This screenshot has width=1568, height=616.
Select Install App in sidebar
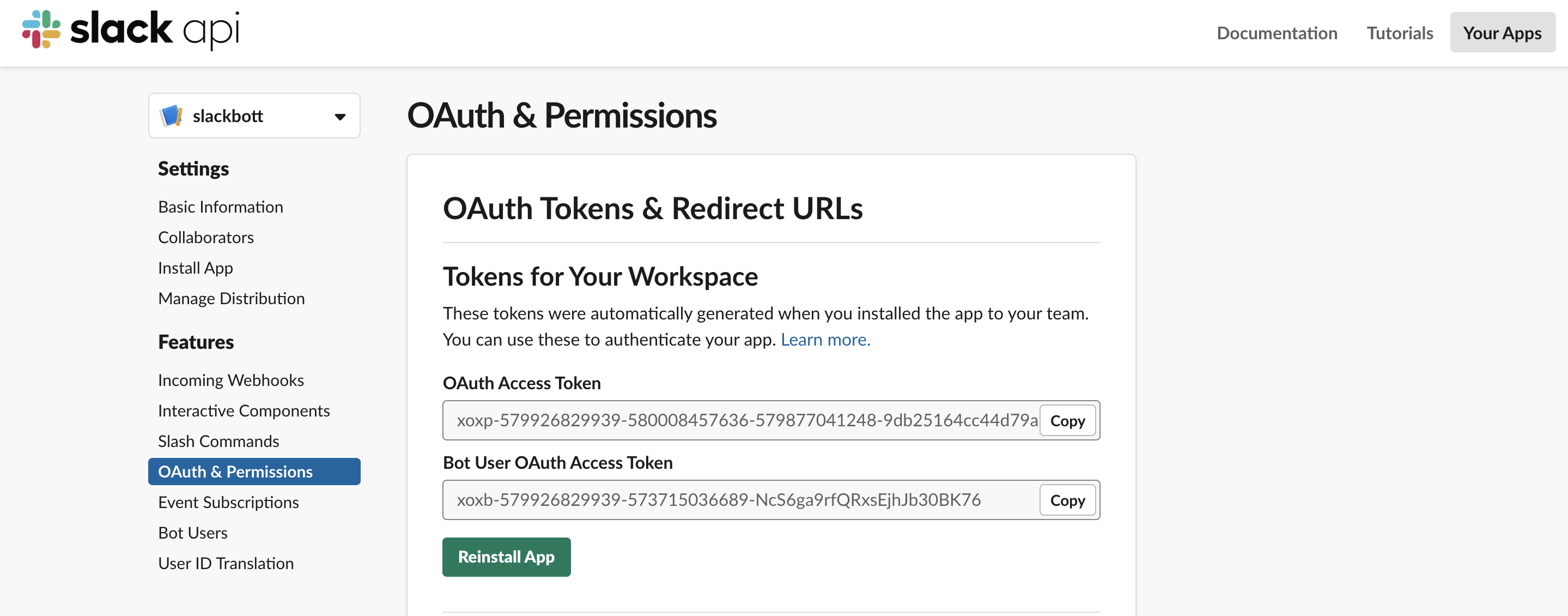196,268
